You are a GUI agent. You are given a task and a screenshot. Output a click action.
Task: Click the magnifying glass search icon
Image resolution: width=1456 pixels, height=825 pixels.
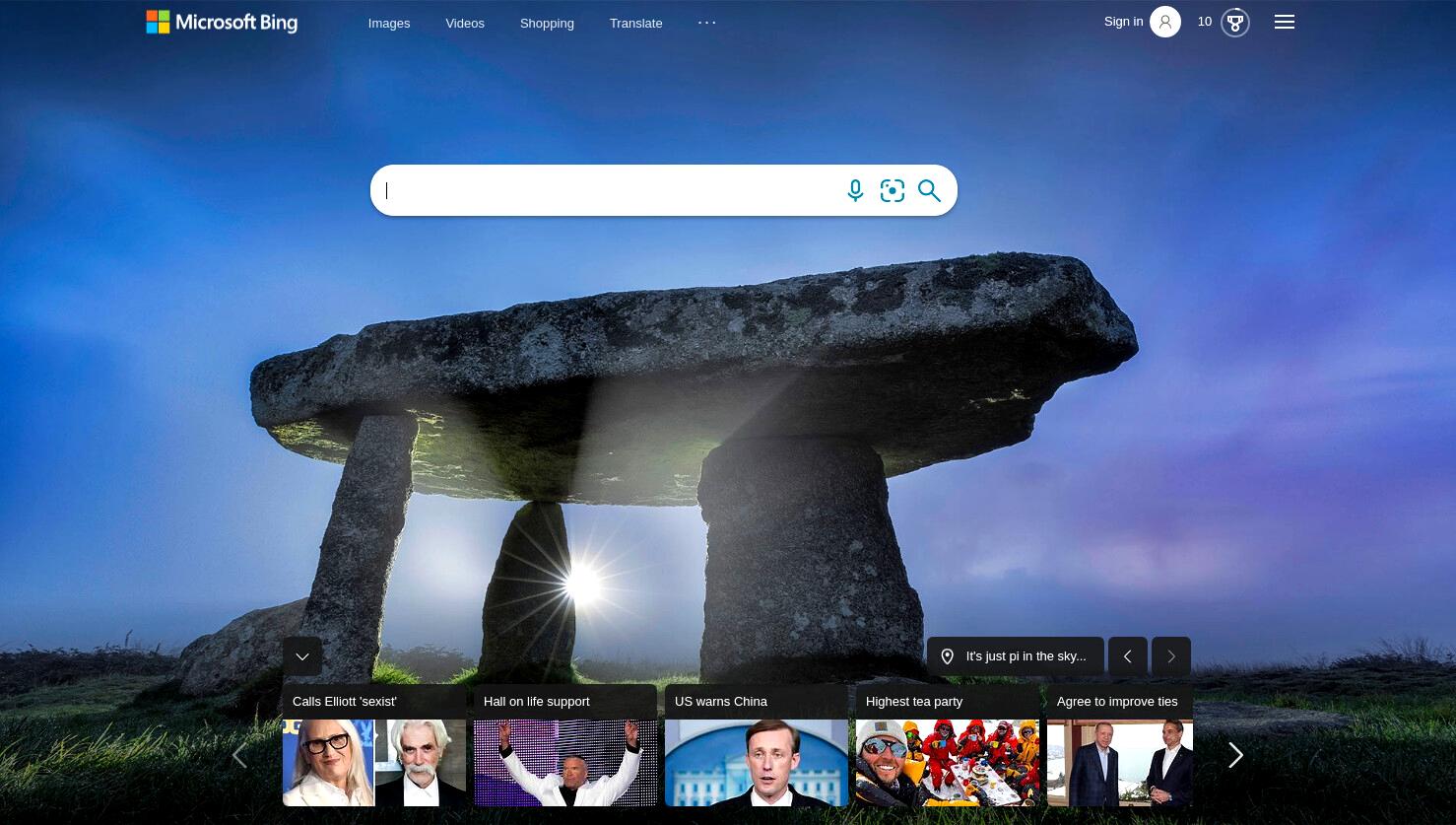929,190
